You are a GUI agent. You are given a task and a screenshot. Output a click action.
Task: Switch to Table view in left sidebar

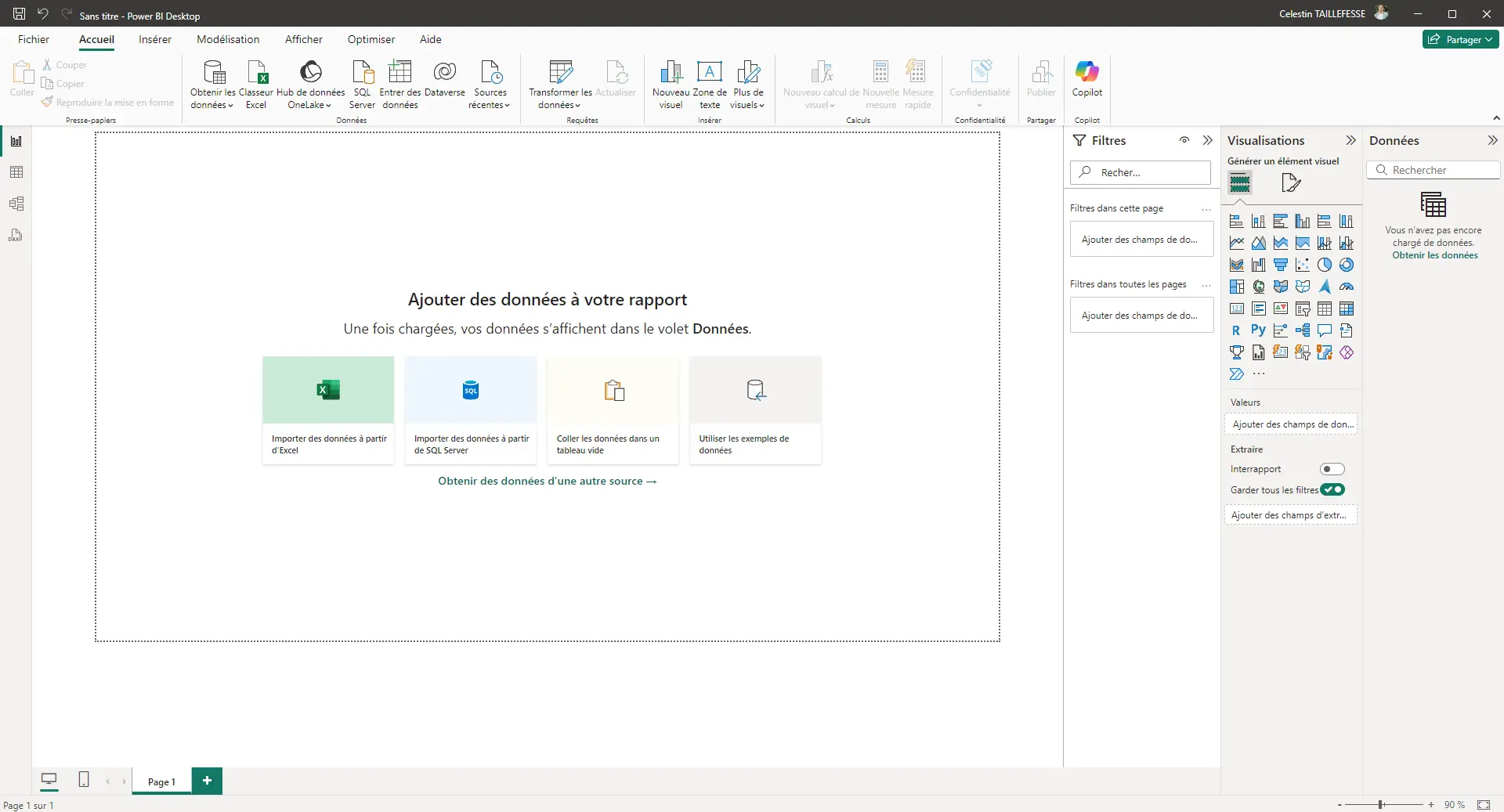[16, 172]
